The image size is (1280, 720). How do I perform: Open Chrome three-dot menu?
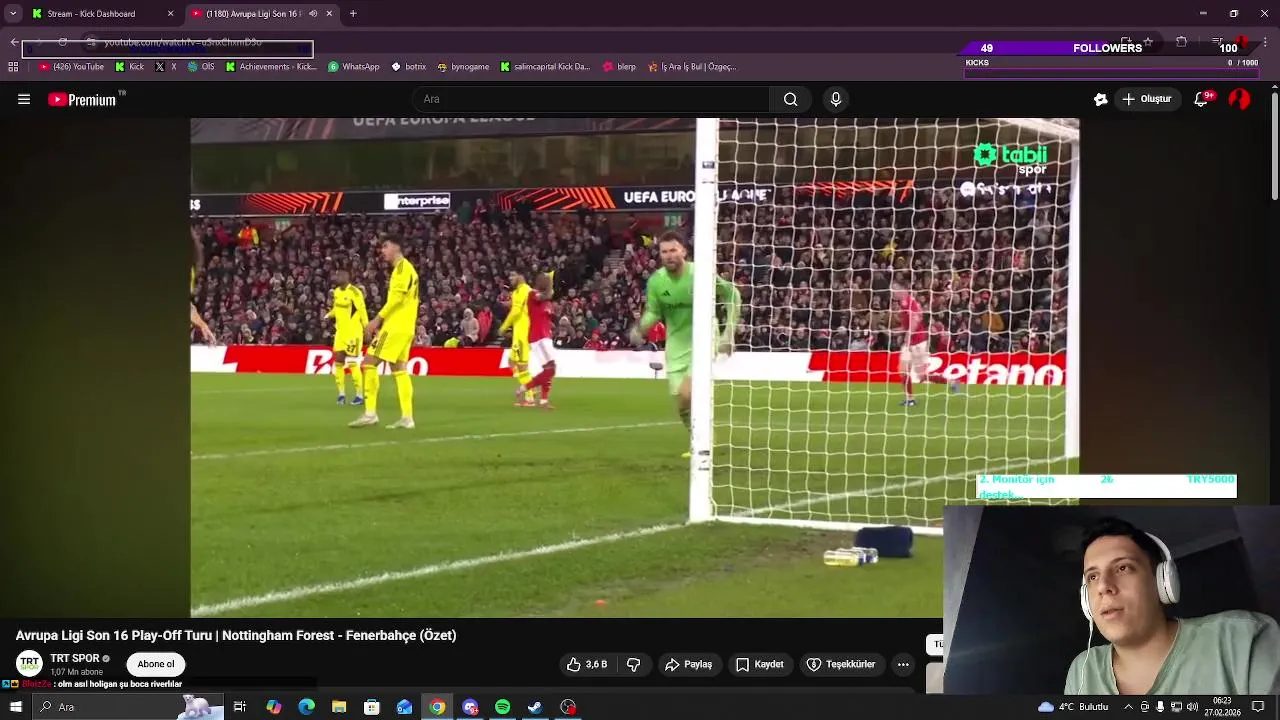[x=1265, y=42]
